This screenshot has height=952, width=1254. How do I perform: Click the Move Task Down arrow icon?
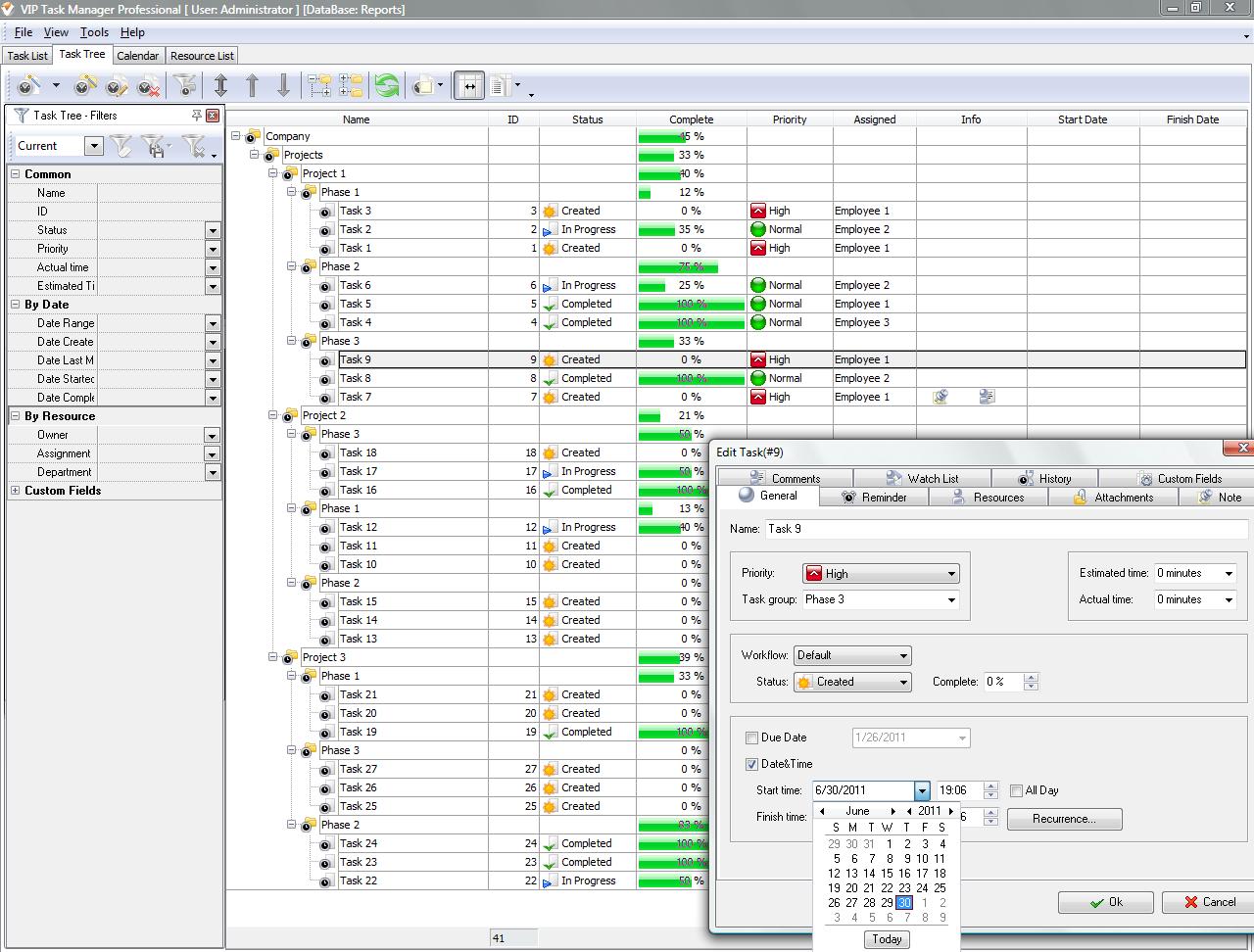pos(283,86)
